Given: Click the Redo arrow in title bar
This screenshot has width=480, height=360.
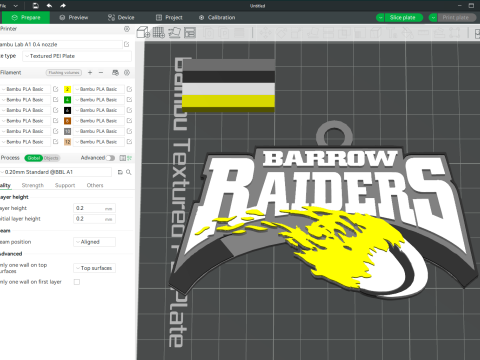Looking at the screenshot, I should coord(63,6).
